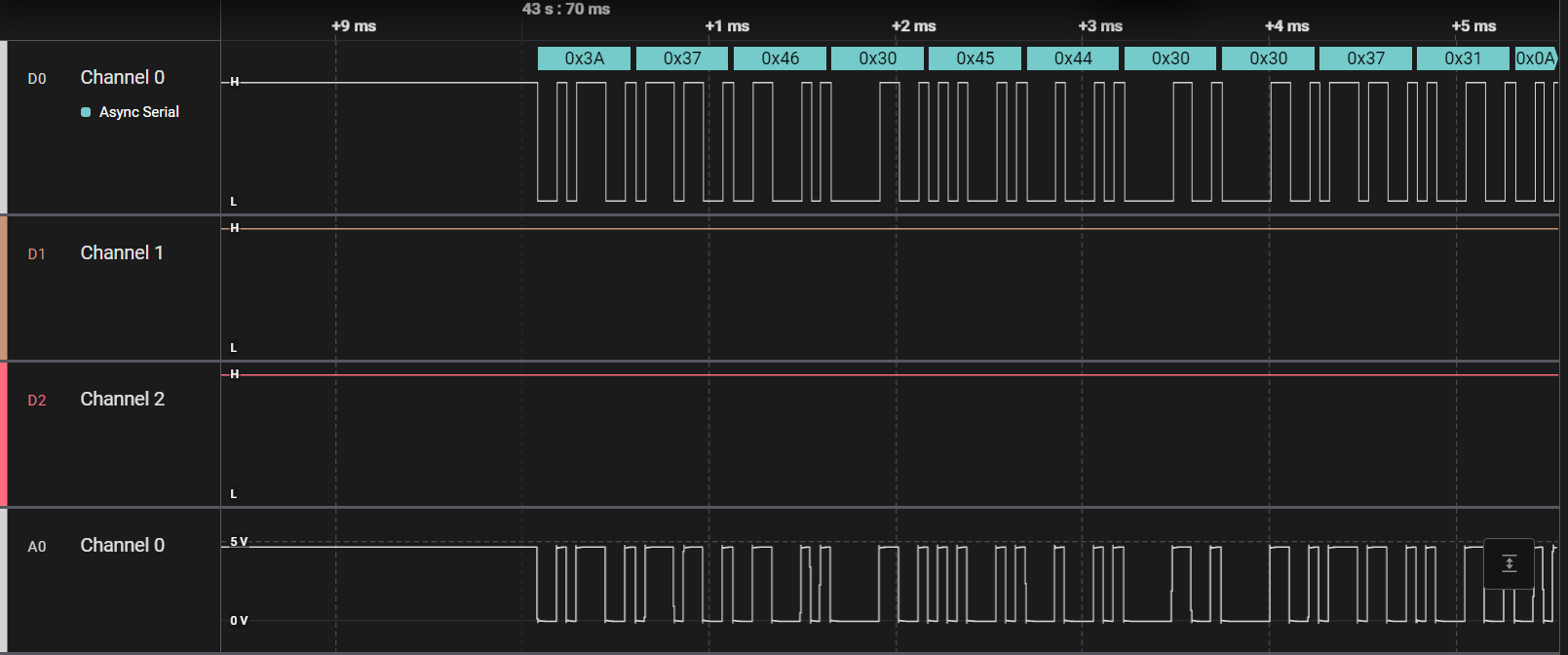Click the 43 s : 70 ms timestamp
The image size is (1568, 655).
coord(565,9)
